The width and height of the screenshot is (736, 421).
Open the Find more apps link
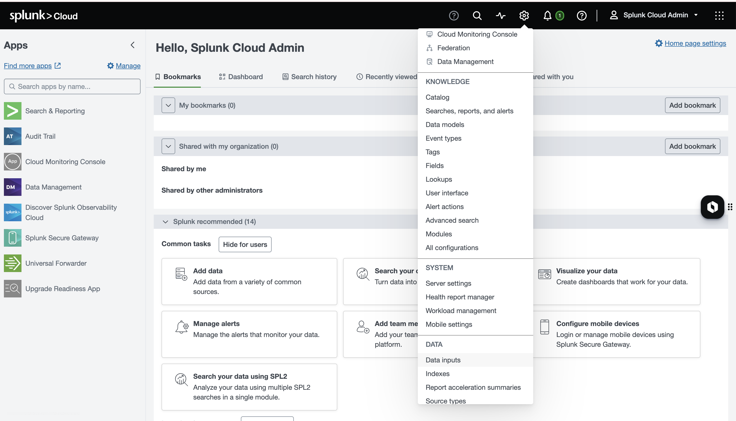point(32,66)
